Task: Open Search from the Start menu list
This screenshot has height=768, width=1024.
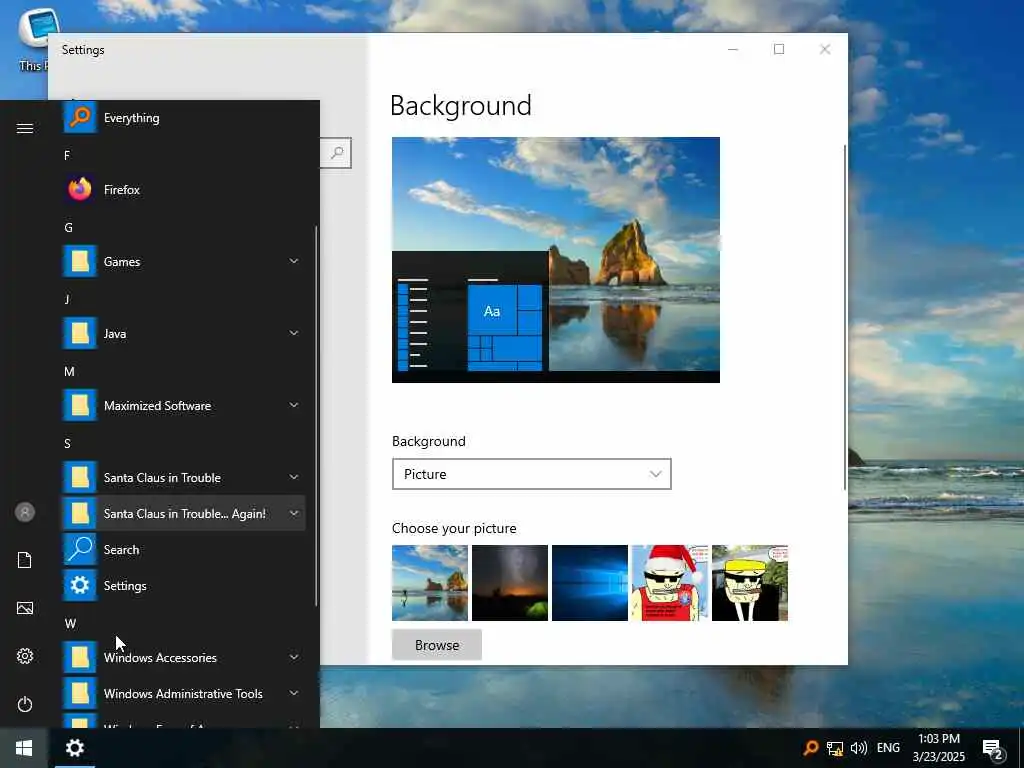Action: pos(184,549)
